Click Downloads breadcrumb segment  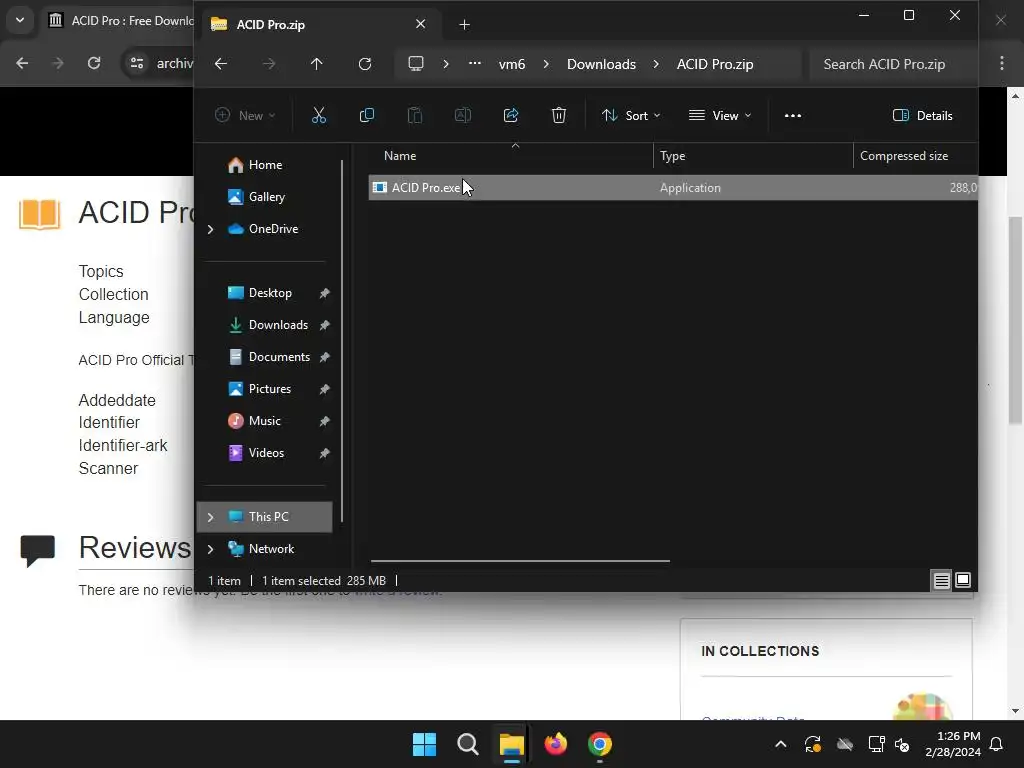pos(601,64)
